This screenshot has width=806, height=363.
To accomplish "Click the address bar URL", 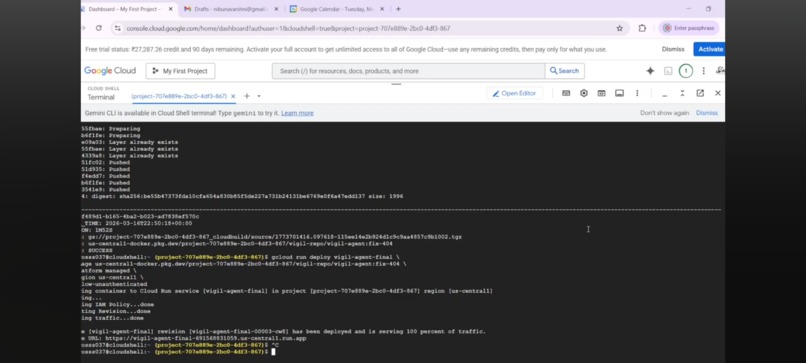I will pyautogui.click(x=288, y=28).
